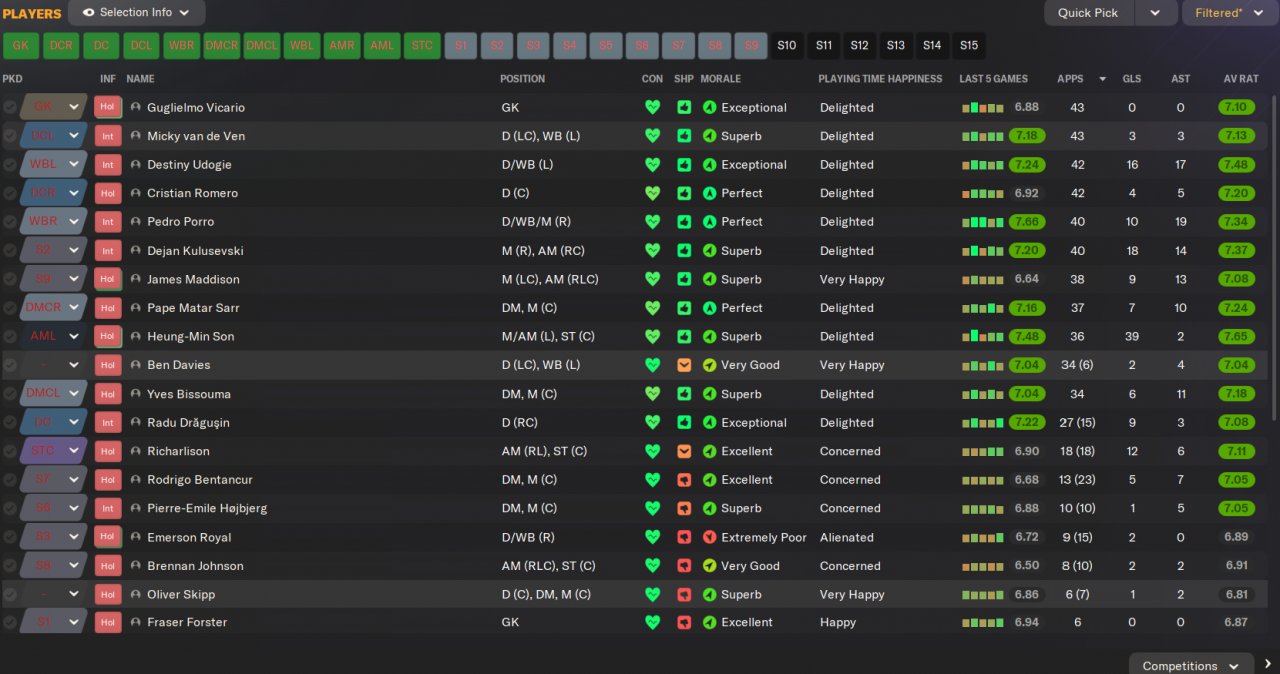
Task: Click Heung-Min Son's morale arrow icon
Action: (x=710, y=336)
